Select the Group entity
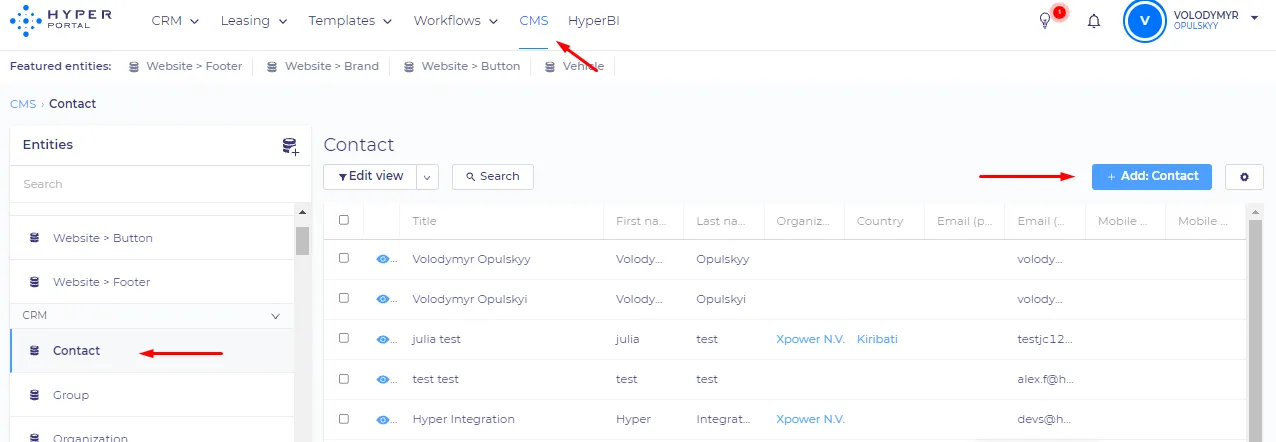The image size is (1276, 442). (152, 395)
